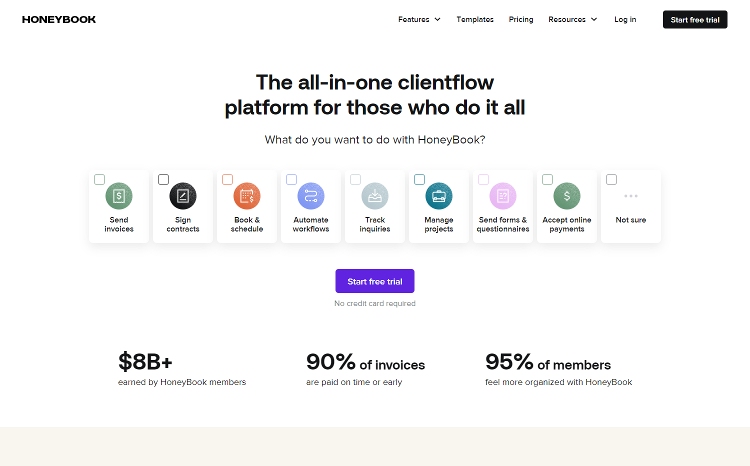Click the Send invoices dollar icon
This screenshot has height=466, width=750.
point(119,196)
